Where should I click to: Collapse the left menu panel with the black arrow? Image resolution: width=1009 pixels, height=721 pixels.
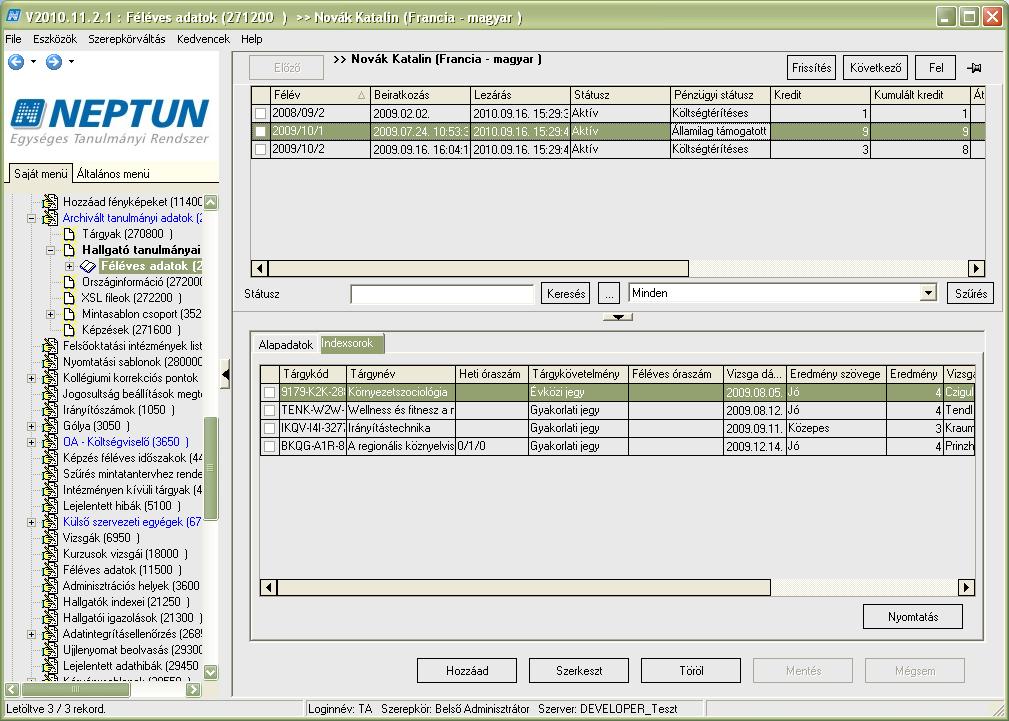[225, 374]
